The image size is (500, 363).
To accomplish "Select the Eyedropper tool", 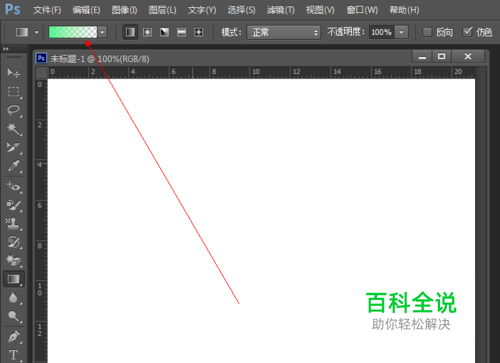I will coord(13,166).
